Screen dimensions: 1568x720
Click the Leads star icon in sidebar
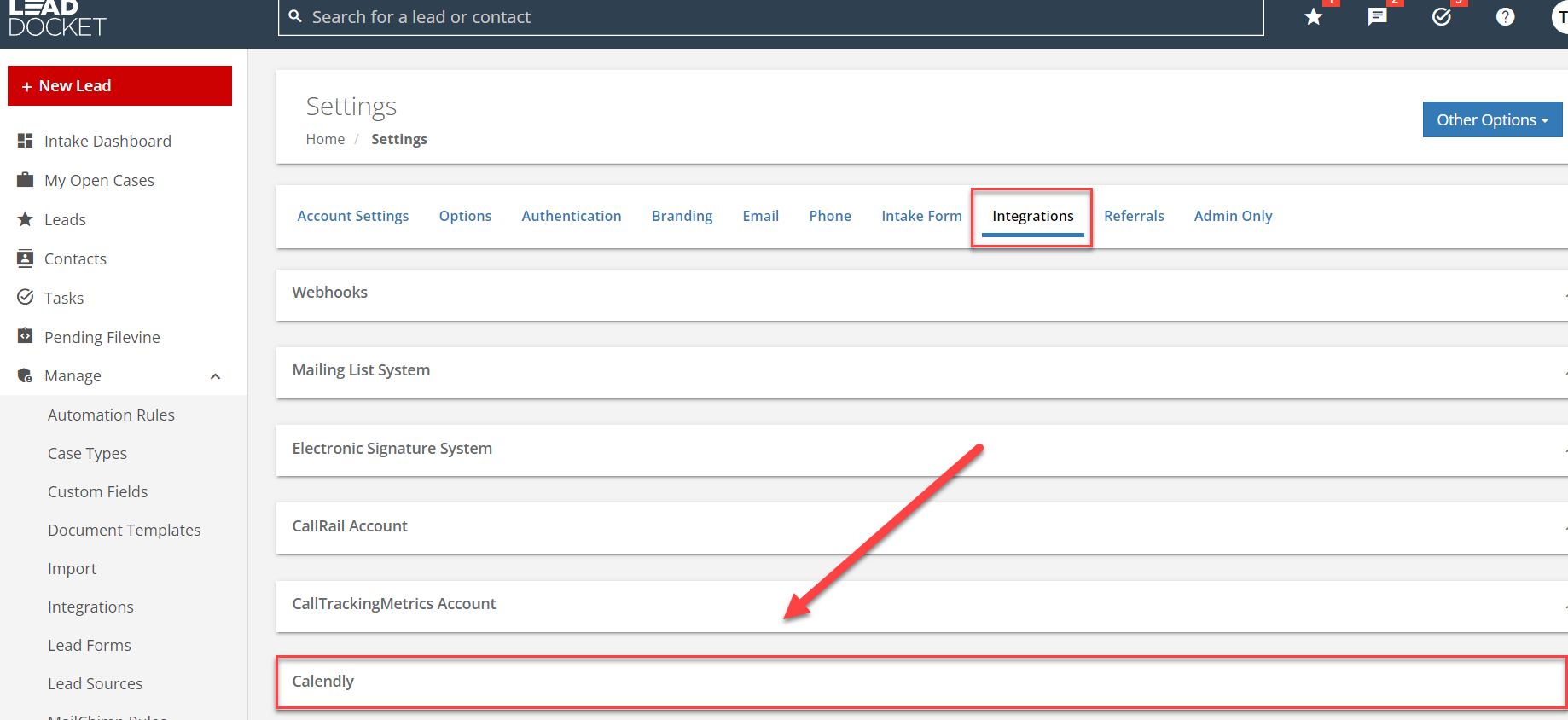click(x=26, y=219)
